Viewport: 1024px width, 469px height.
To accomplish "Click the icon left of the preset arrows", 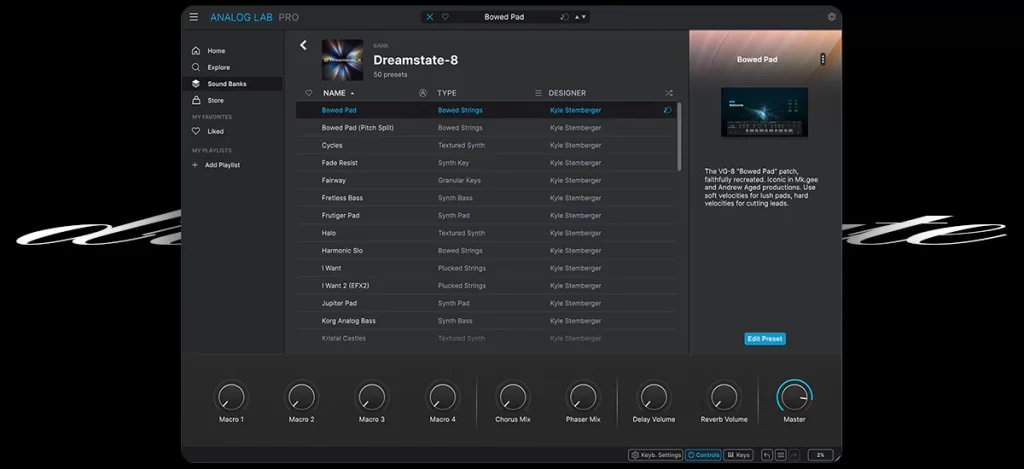I will (x=564, y=17).
